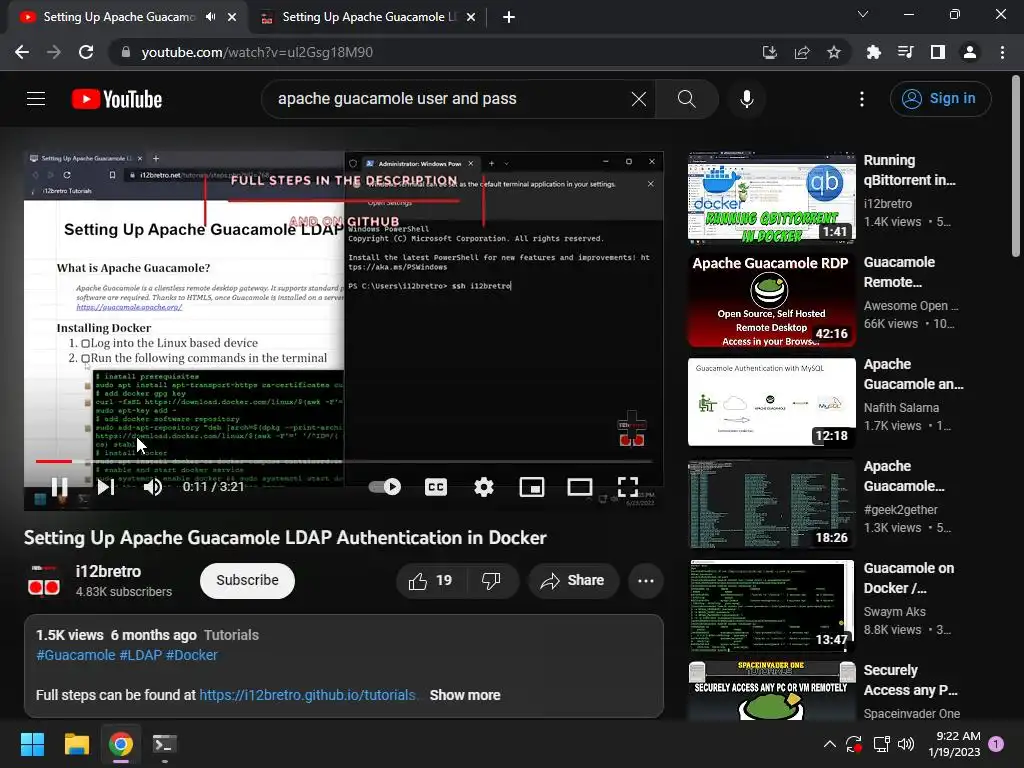The height and width of the screenshot is (768, 1024).
Task: Open i12bretro channel avatar
Action: click(44, 581)
